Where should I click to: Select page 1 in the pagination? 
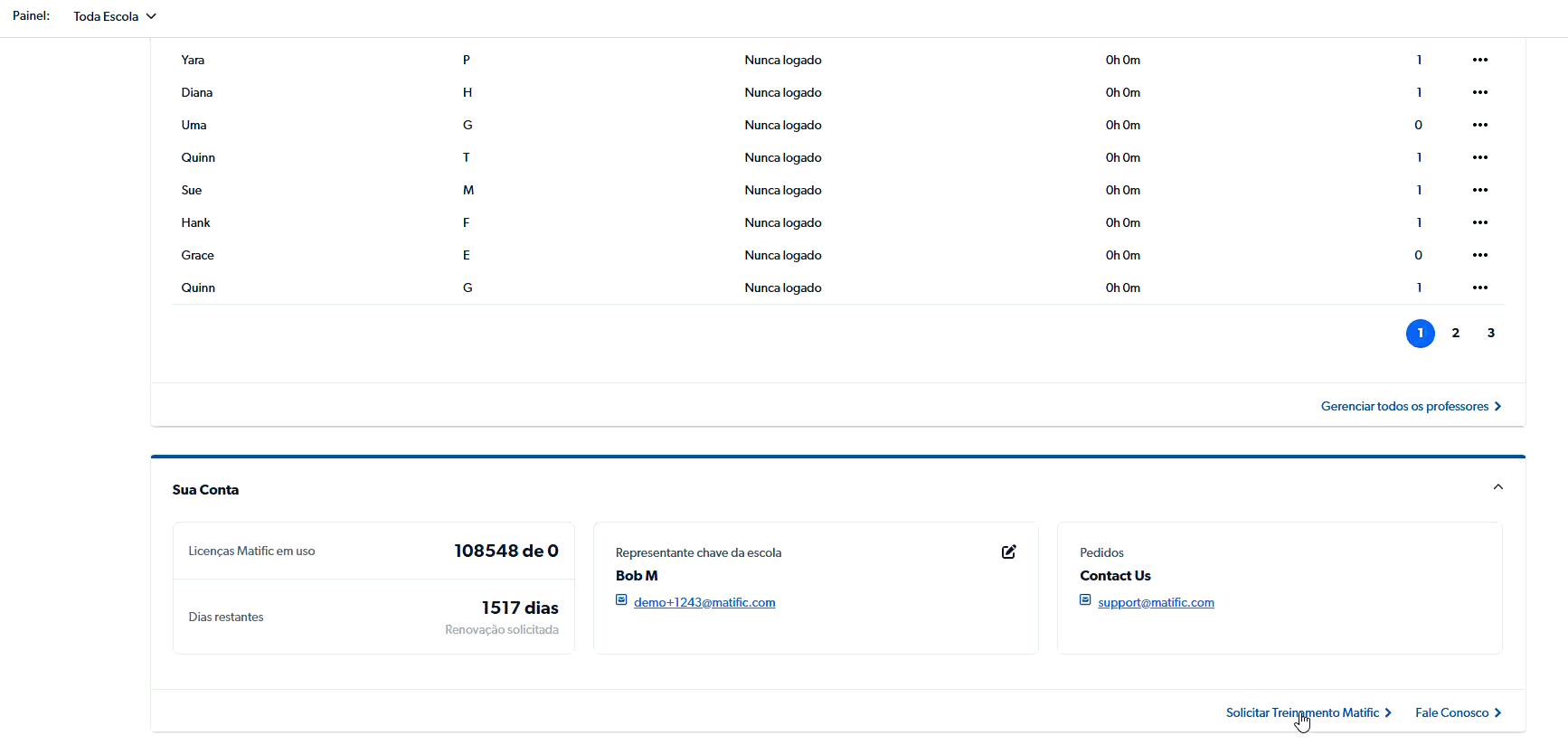tap(1420, 334)
